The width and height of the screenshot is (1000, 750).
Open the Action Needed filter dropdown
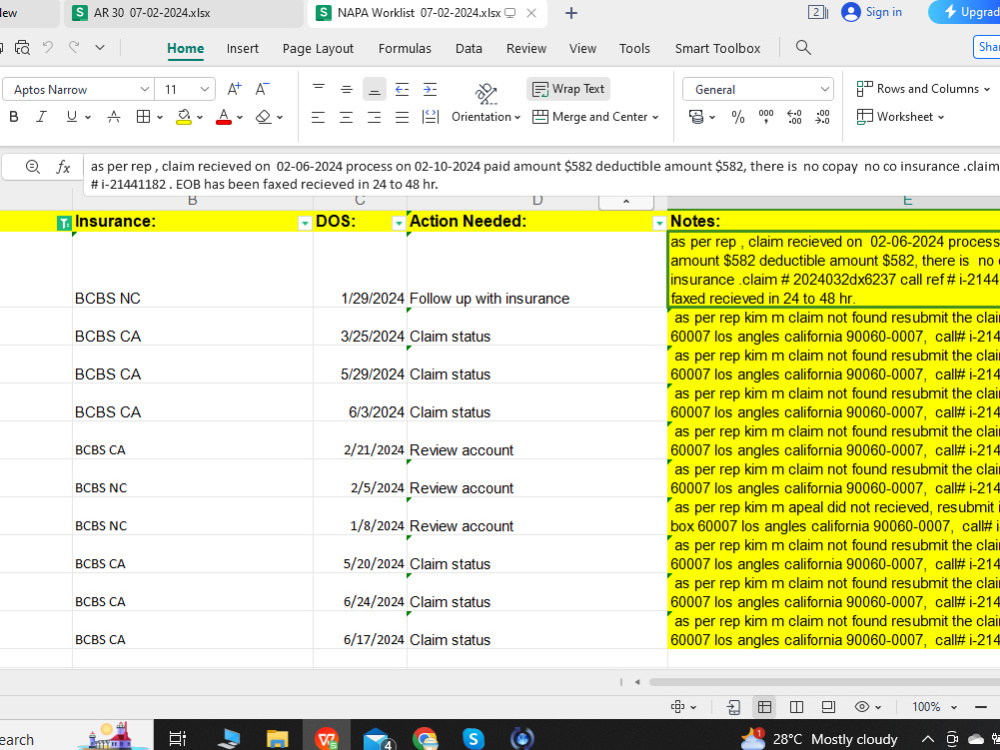coord(659,223)
